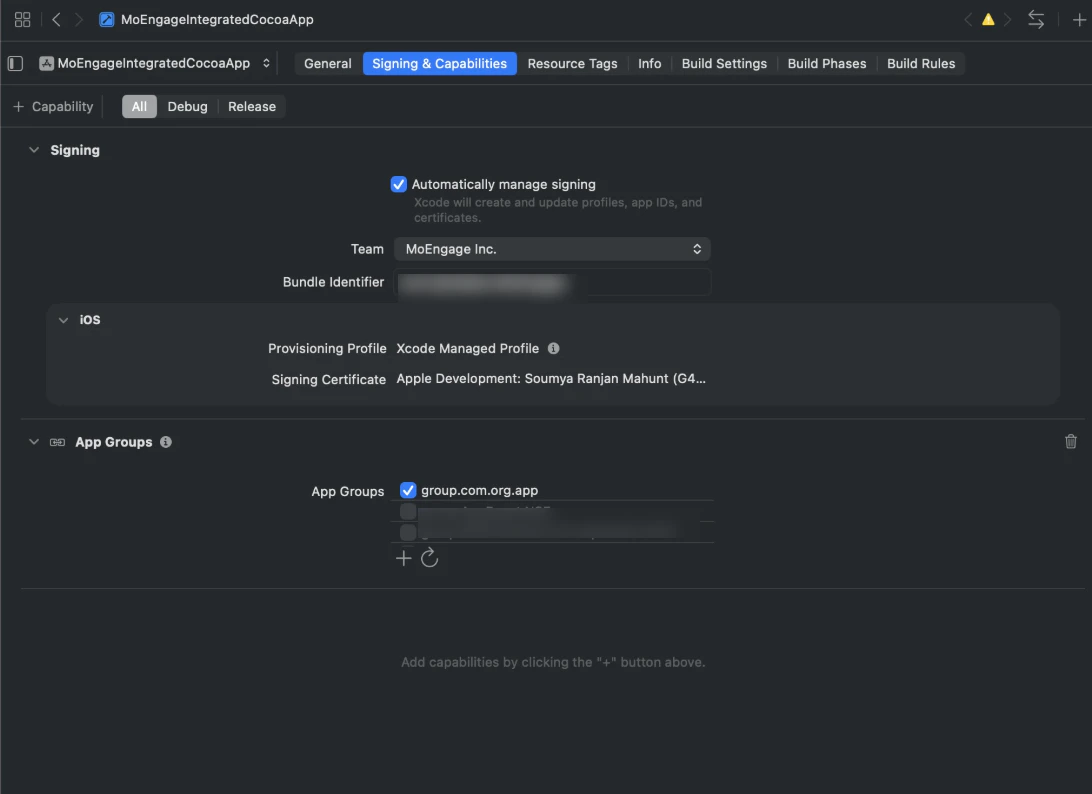Go back with the left chevron

click(56, 20)
